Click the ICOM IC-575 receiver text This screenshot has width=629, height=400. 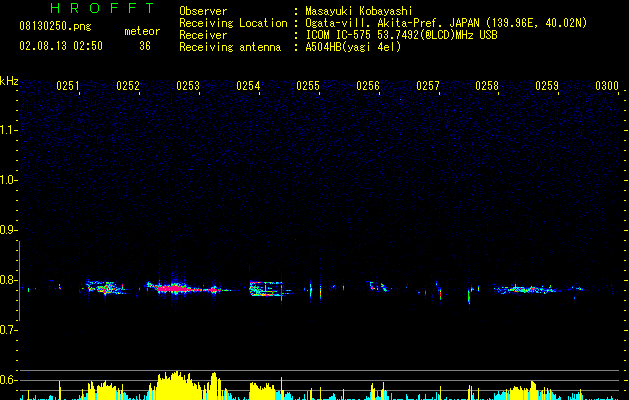401,35
